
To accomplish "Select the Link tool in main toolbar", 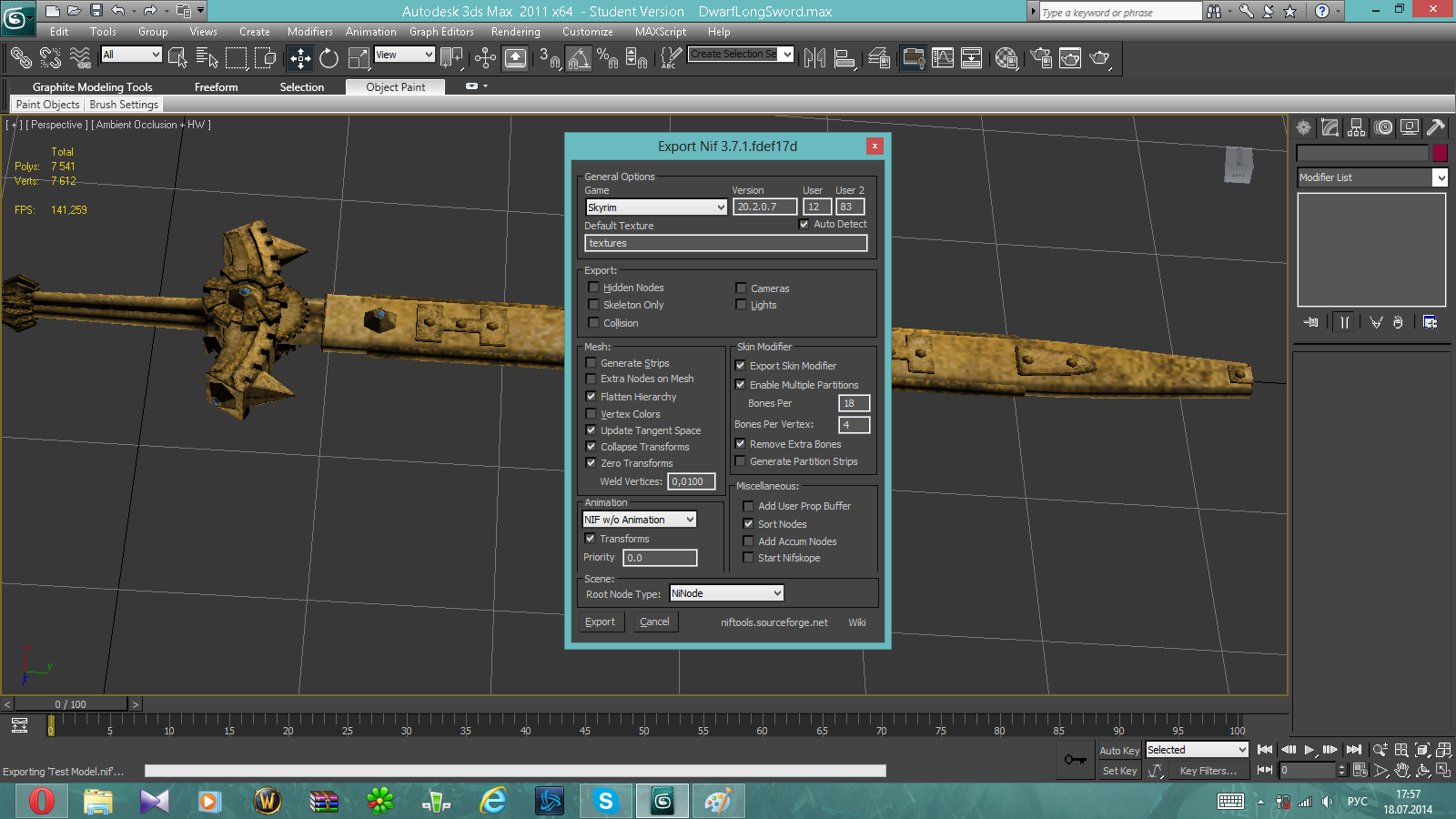I will [20, 58].
